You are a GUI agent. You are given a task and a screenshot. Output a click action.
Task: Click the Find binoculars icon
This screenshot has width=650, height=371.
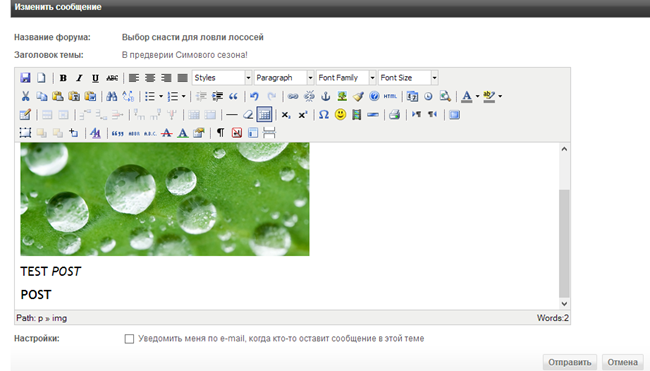point(112,96)
